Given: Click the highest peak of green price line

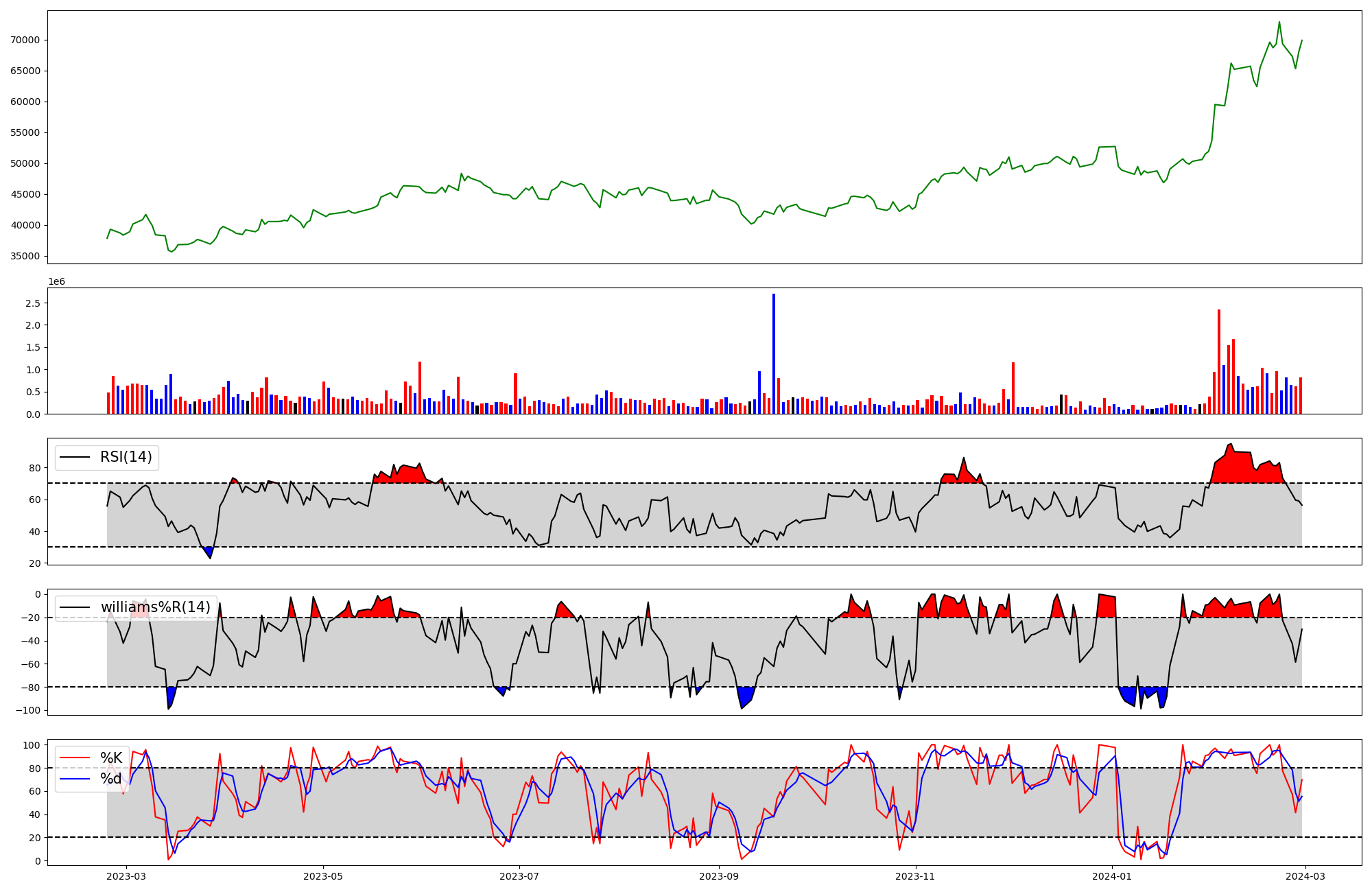Looking at the screenshot, I should (x=1279, y=23).
